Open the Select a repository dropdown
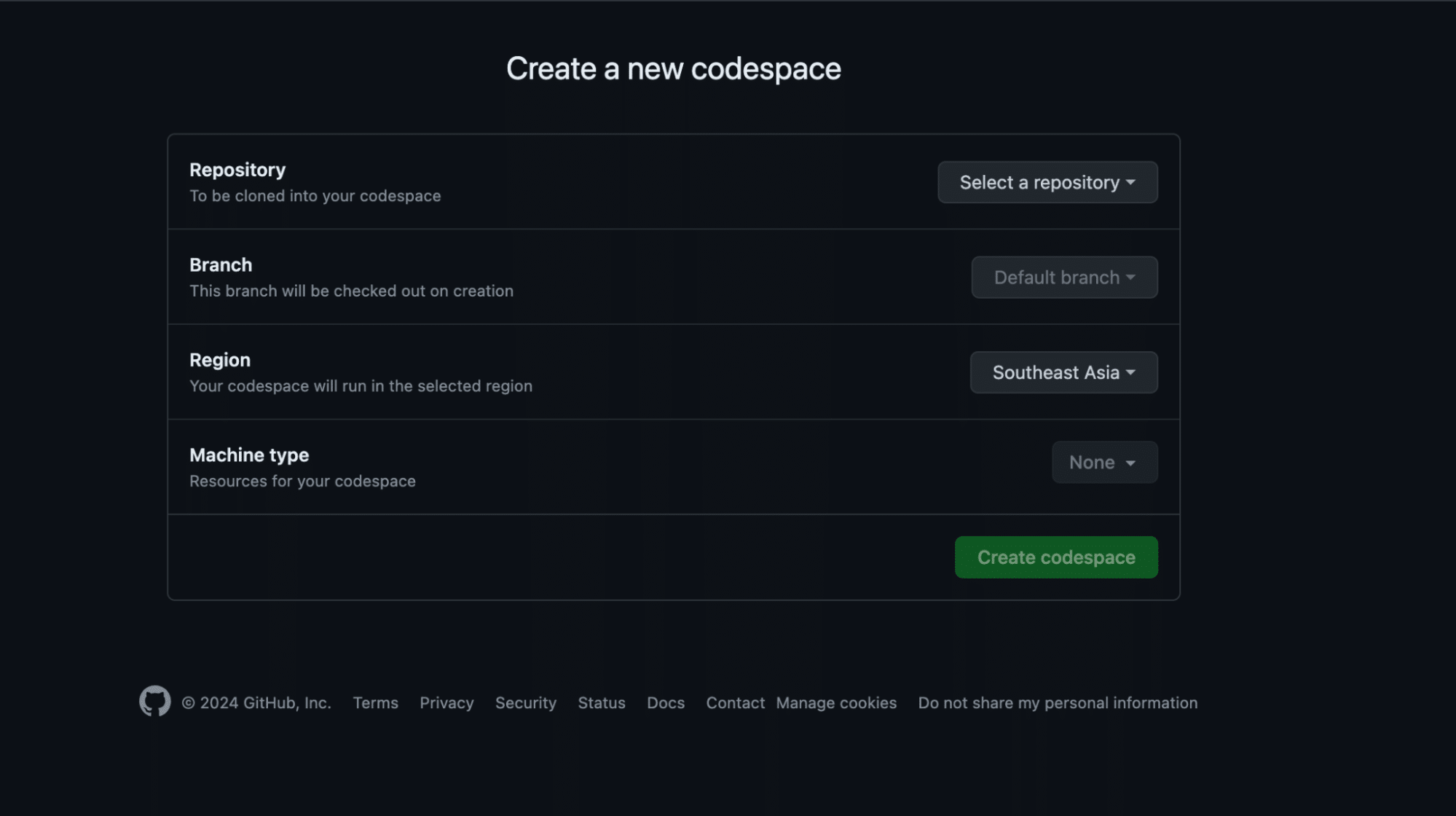The image size is (1456, 816). [1047, 182]
